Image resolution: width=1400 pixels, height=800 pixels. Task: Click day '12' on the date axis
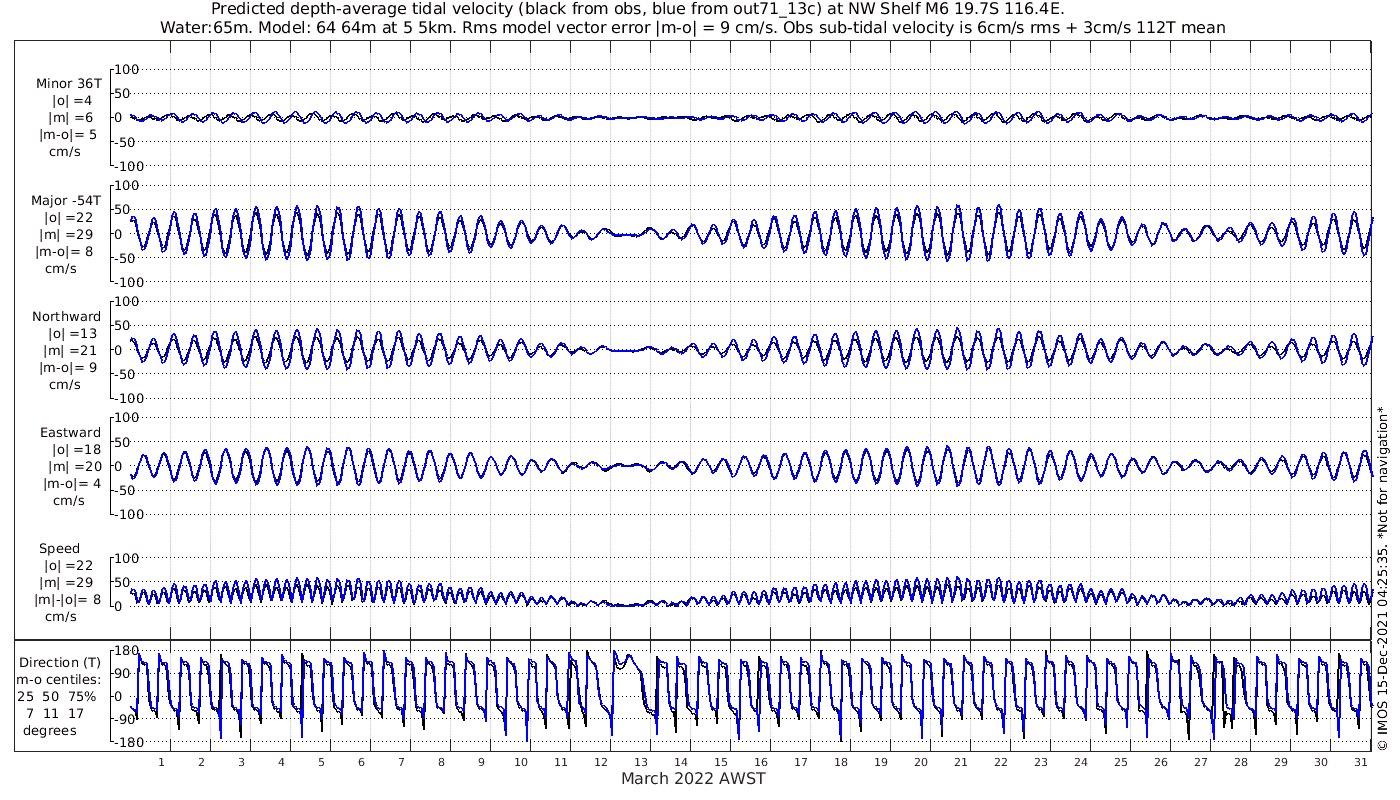click(x=601, y=761)
